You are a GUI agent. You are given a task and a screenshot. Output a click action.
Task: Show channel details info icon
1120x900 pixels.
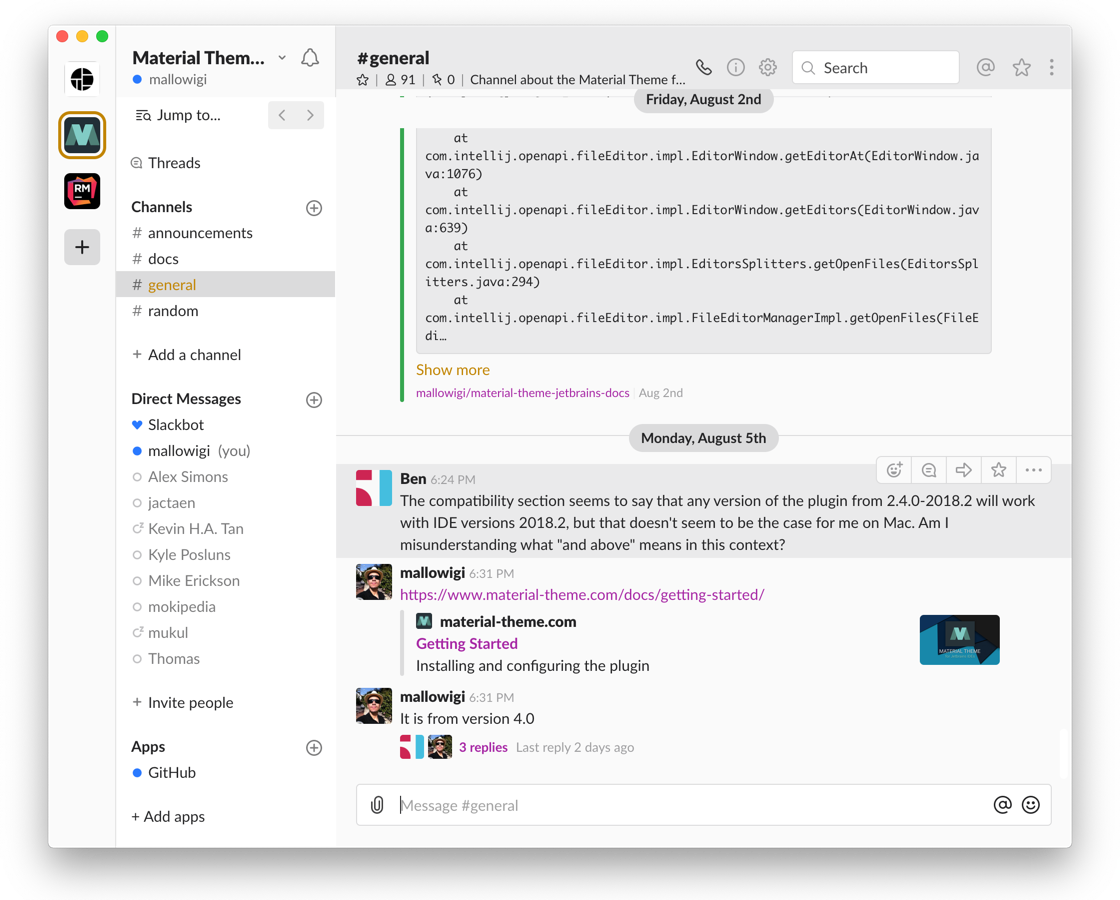click(x=736, y=67)
